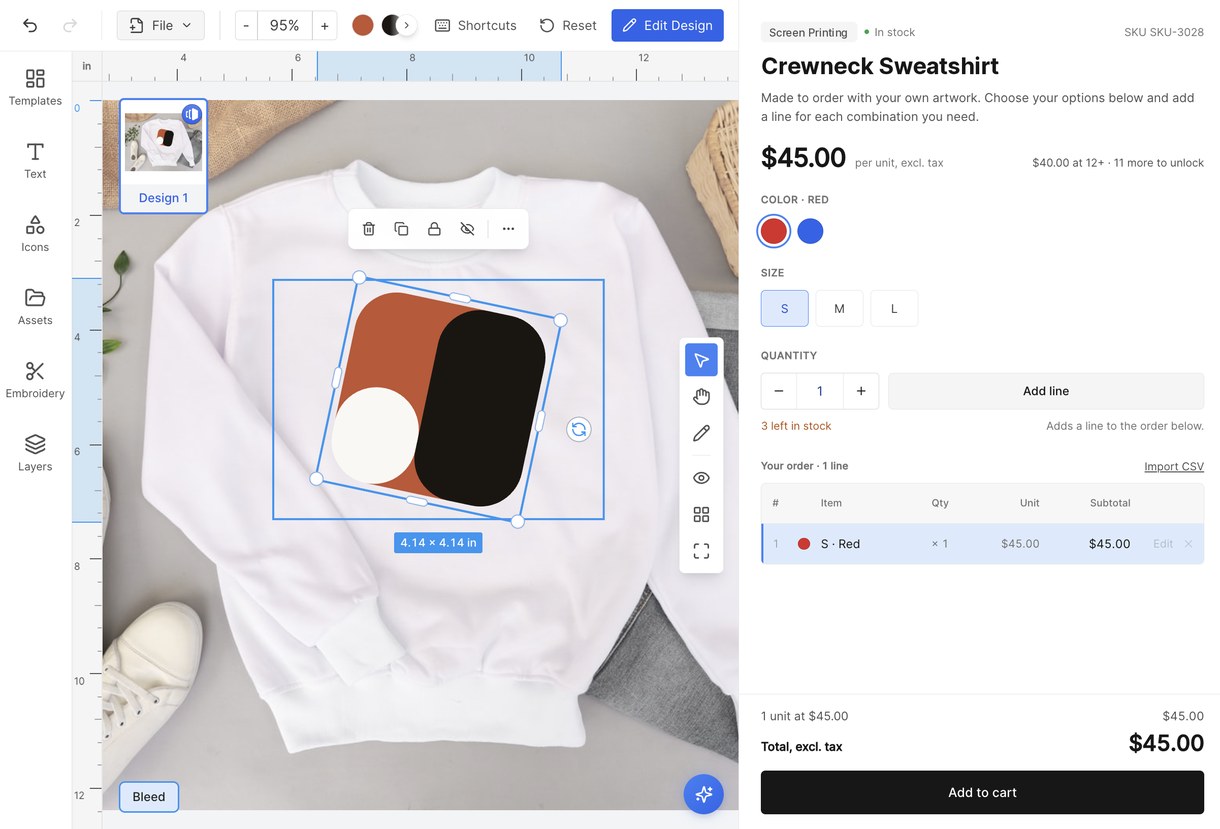Select the S · Red order row
The width and height of the screenshot is (1220, 829).
982,544
